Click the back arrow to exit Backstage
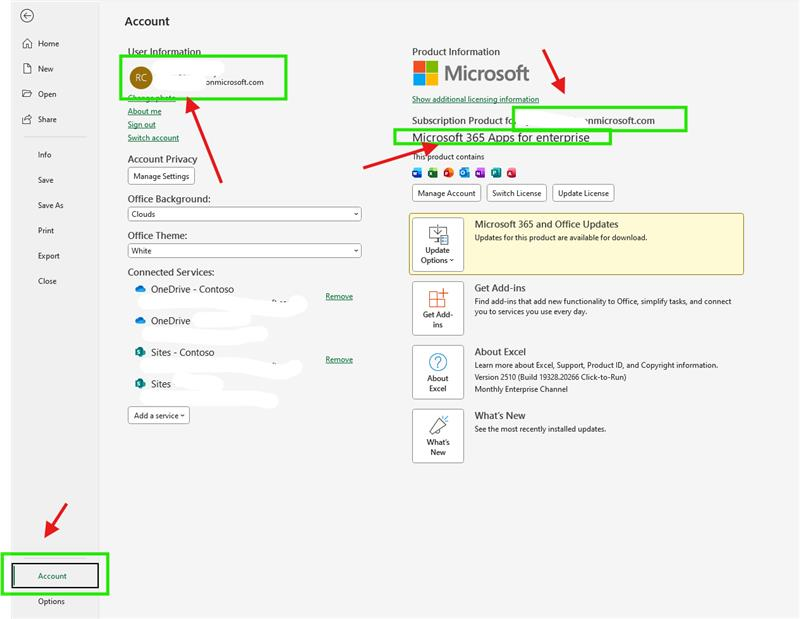Viewport: 800px width, 619px height. [x=27, y=16]
